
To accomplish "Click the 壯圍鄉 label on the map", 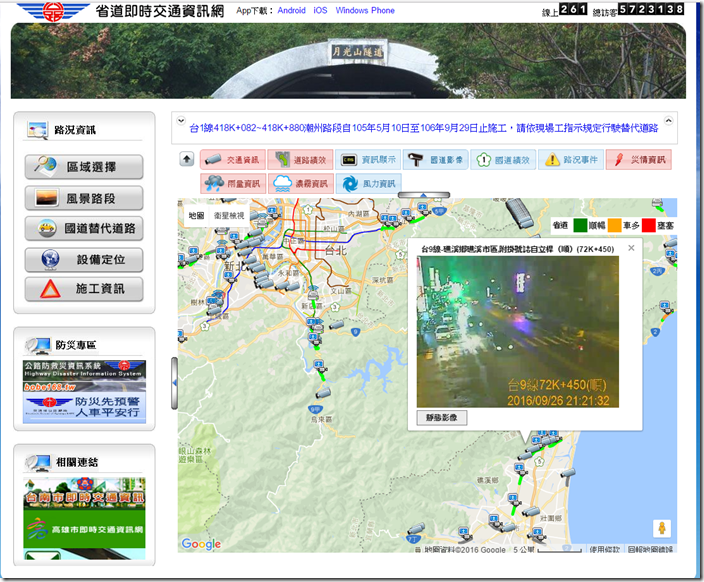I will coord(550,518).
